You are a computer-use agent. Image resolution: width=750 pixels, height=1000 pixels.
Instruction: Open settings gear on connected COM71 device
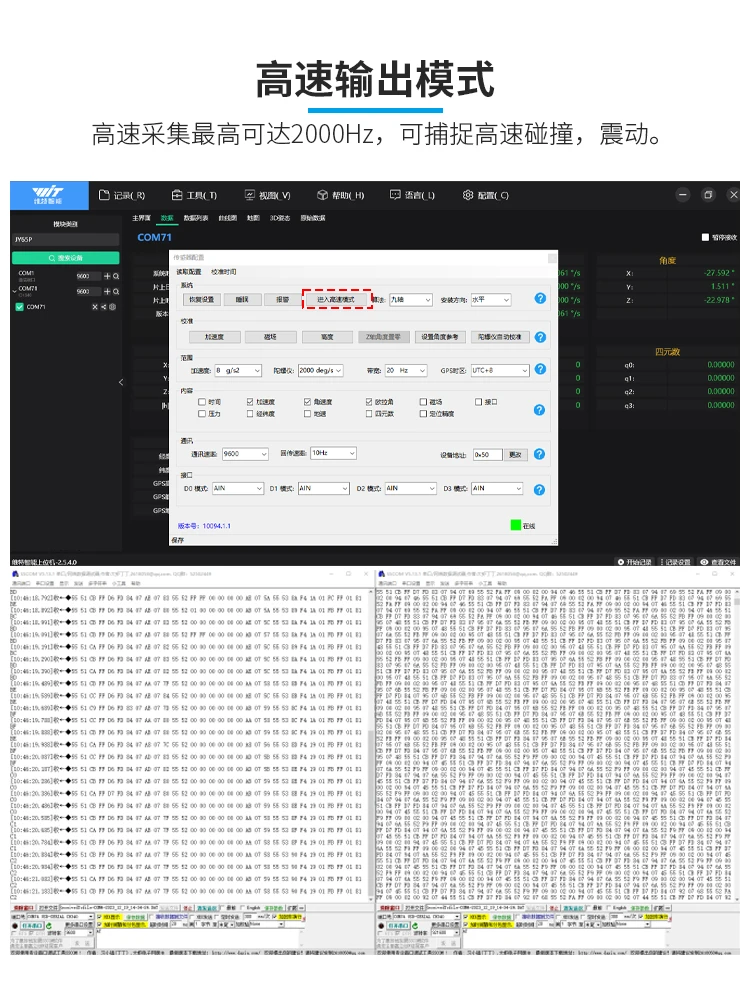click(112, 307)
